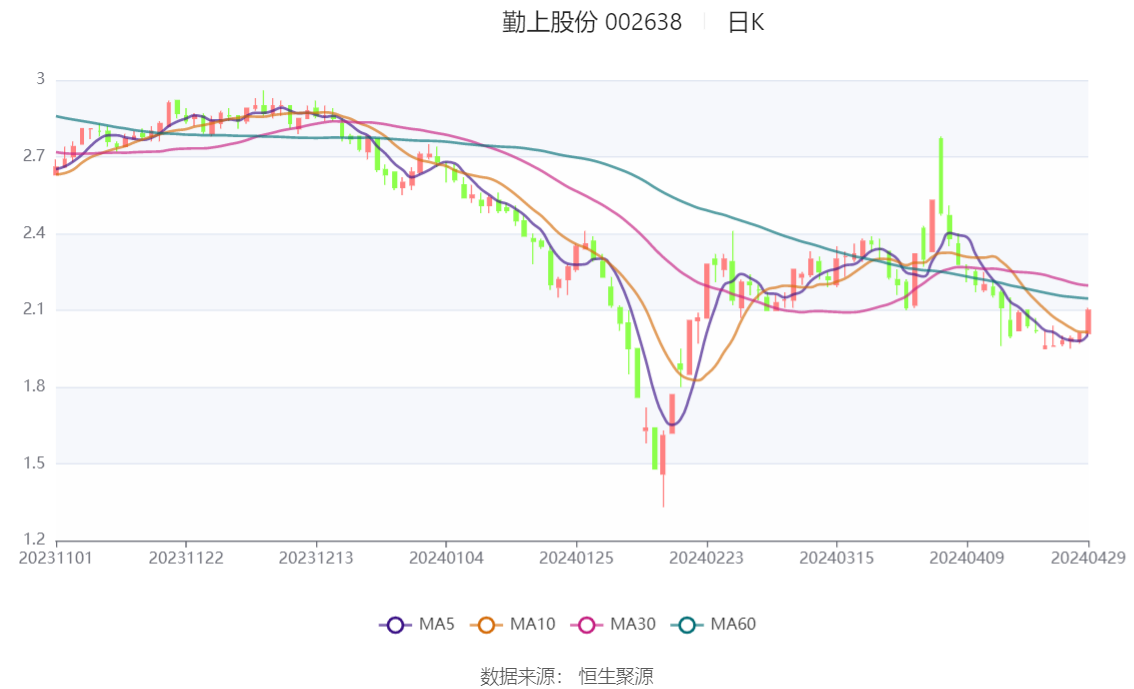Click the lowest red candlestick in February
The image size is (1134, 689).
(663, 454)
